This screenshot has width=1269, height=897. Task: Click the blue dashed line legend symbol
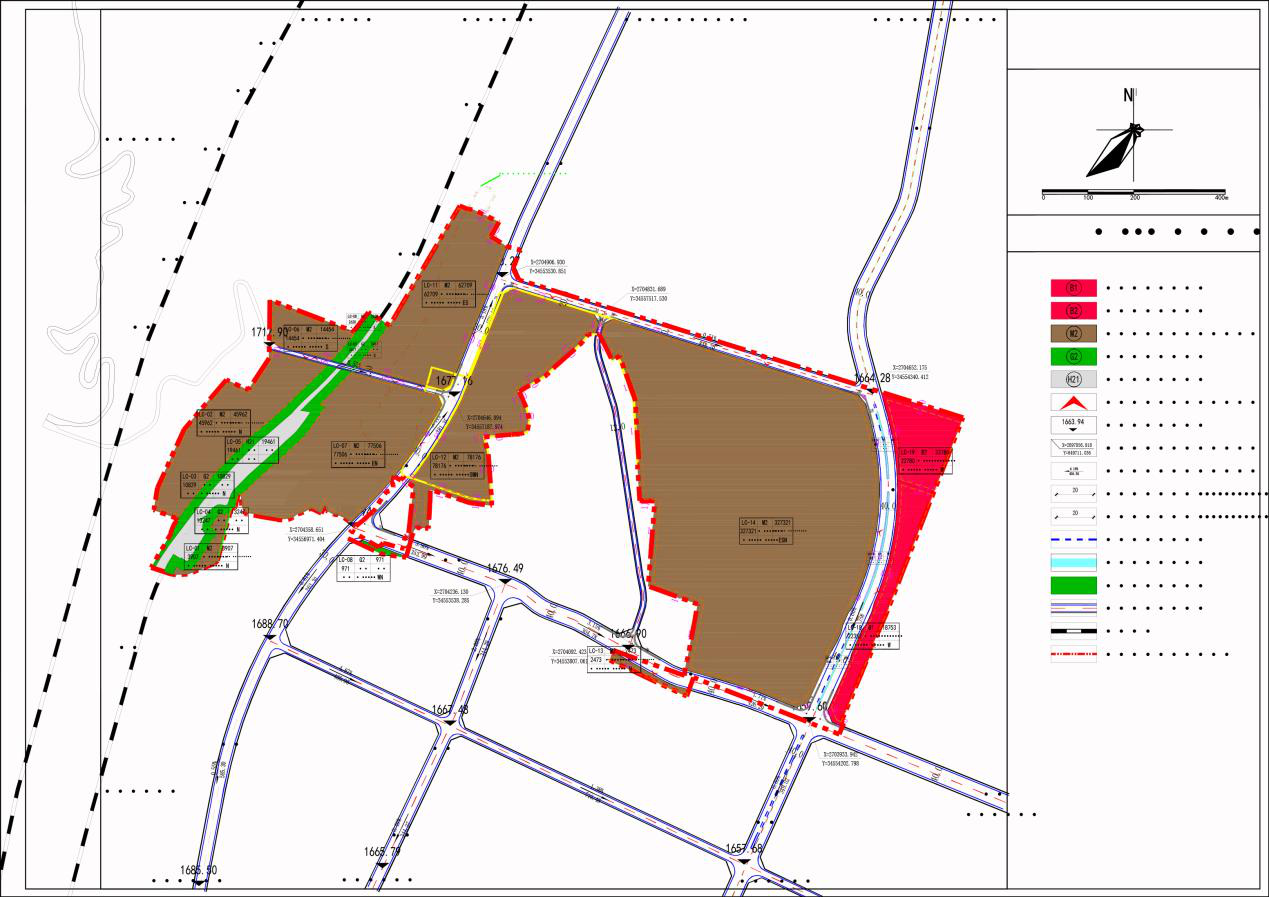pyautogui.click(x=1073, y=539)
